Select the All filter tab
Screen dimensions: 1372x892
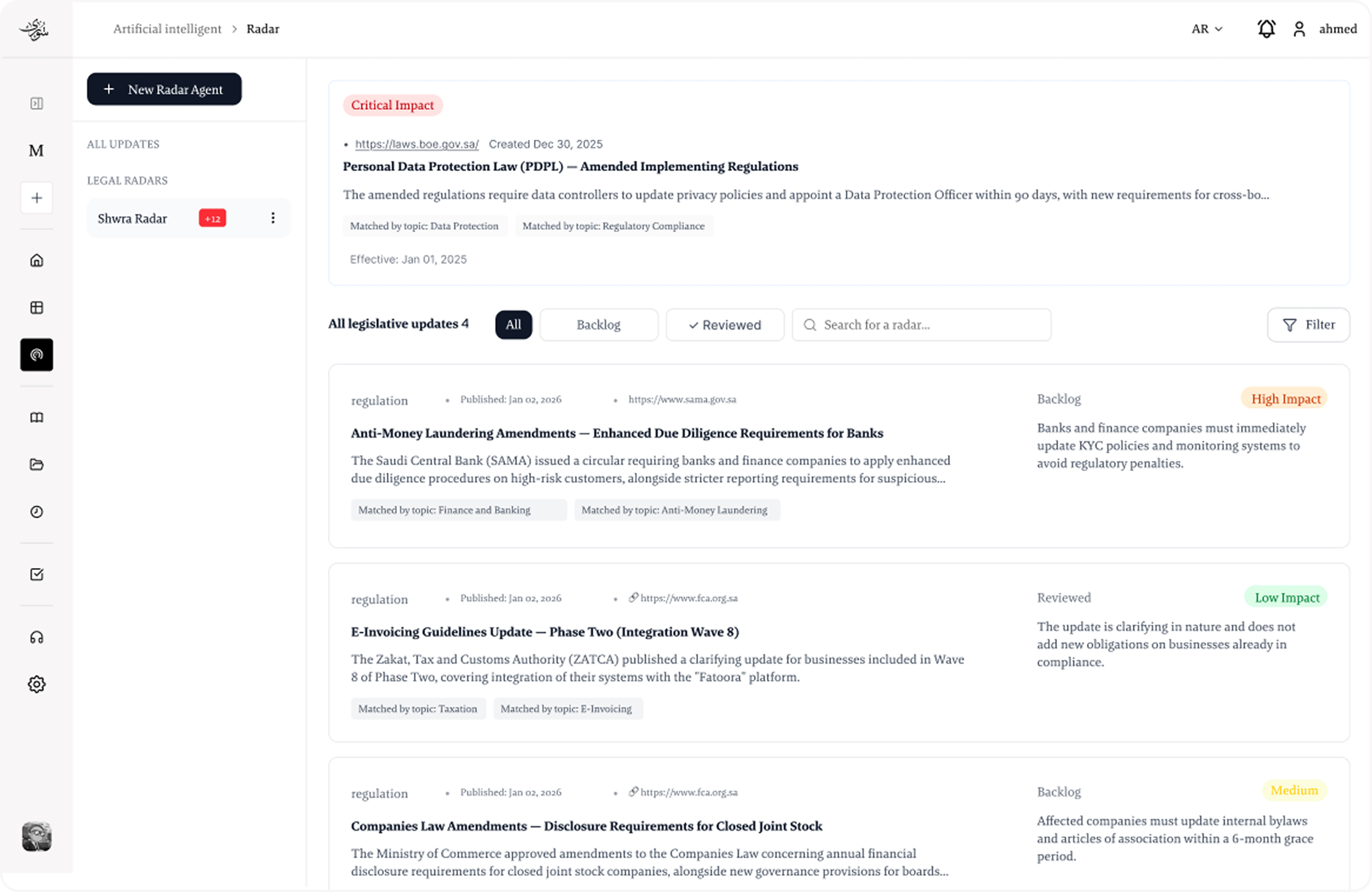[513, 324]
